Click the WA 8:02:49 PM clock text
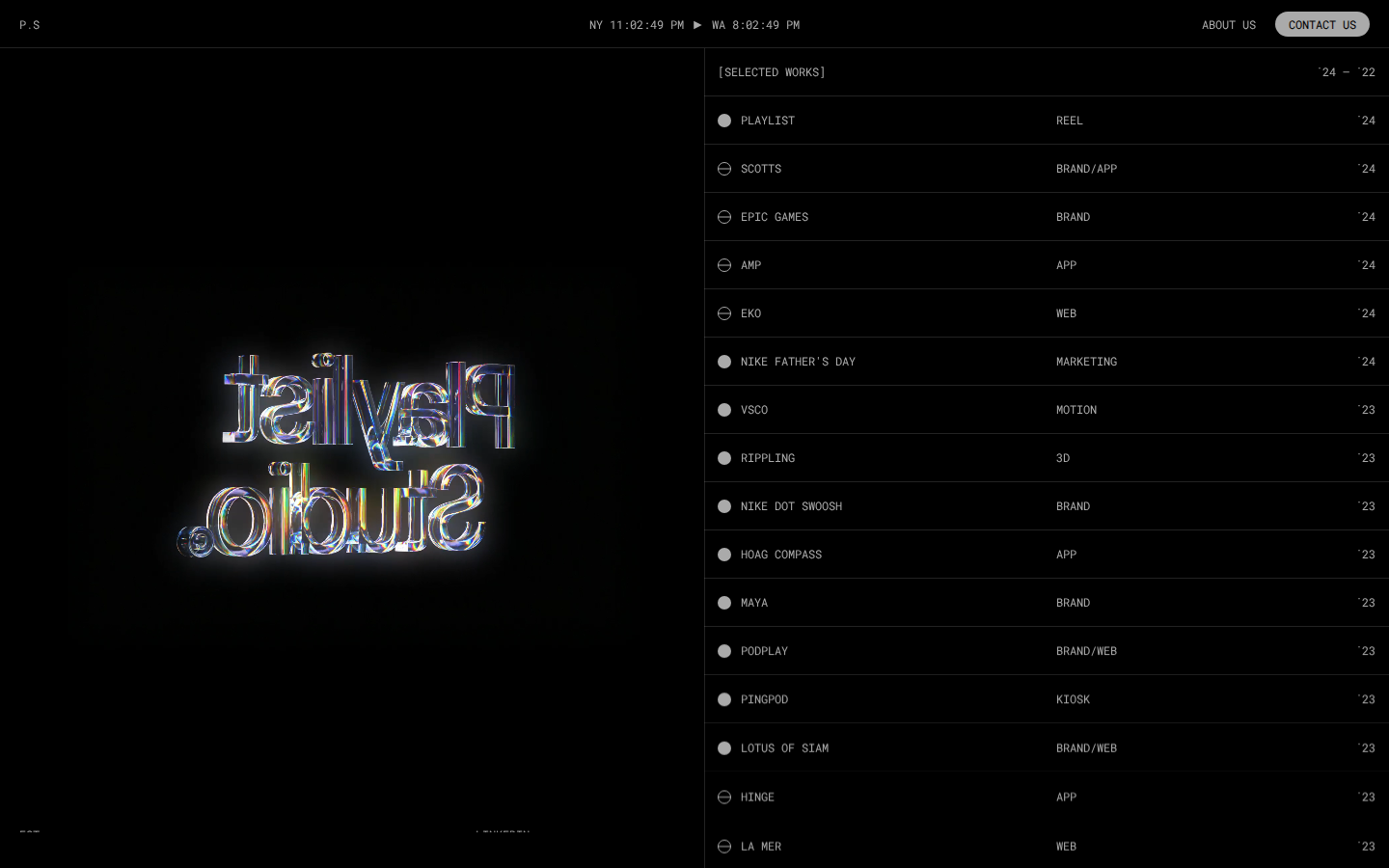 [755, 25]
